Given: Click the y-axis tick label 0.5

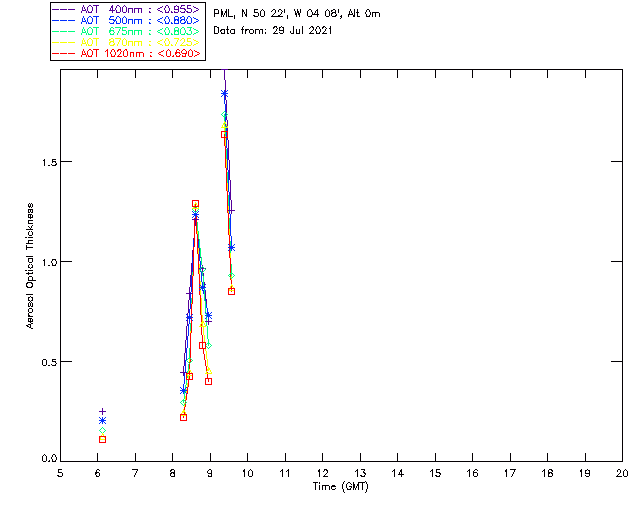Looking at the screenshot, I should pyautogui.click(x=49, y=362).
